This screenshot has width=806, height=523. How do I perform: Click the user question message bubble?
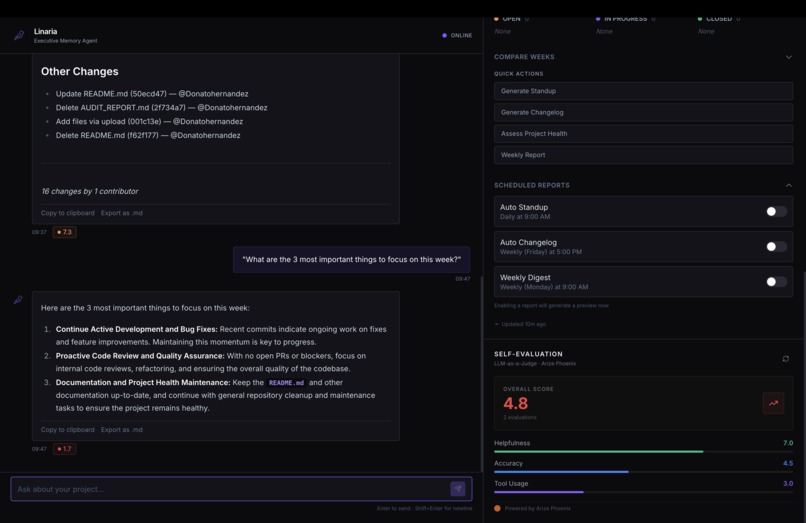tap(352, 260)
